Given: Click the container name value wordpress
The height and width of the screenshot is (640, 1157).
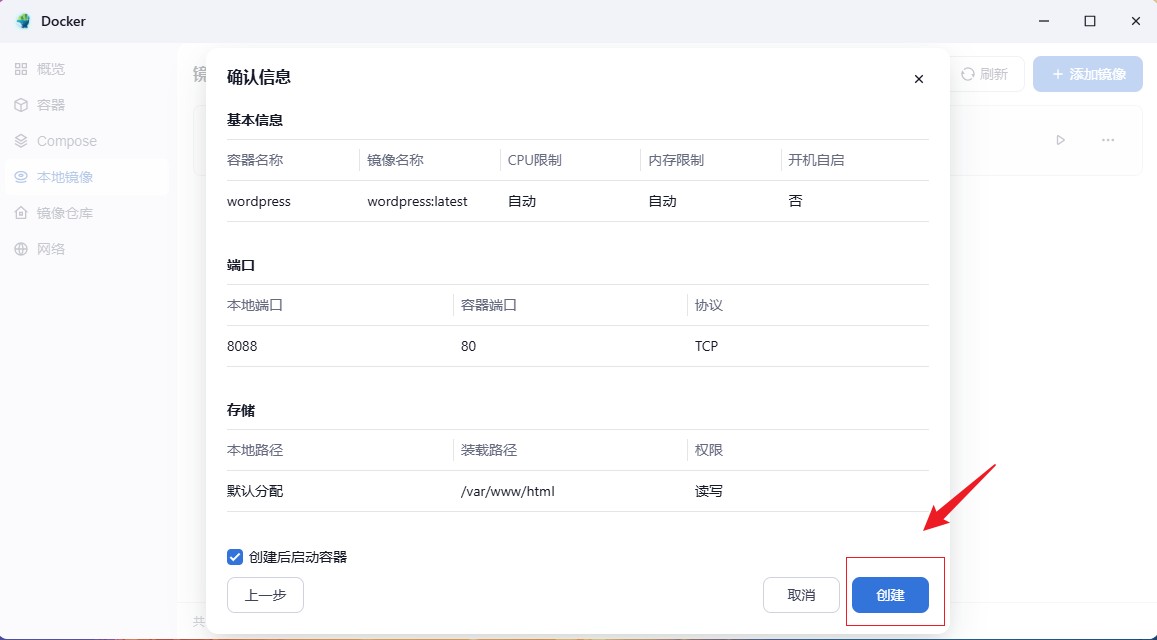Looking at the screenshot, I should click(x=259, y=202).
